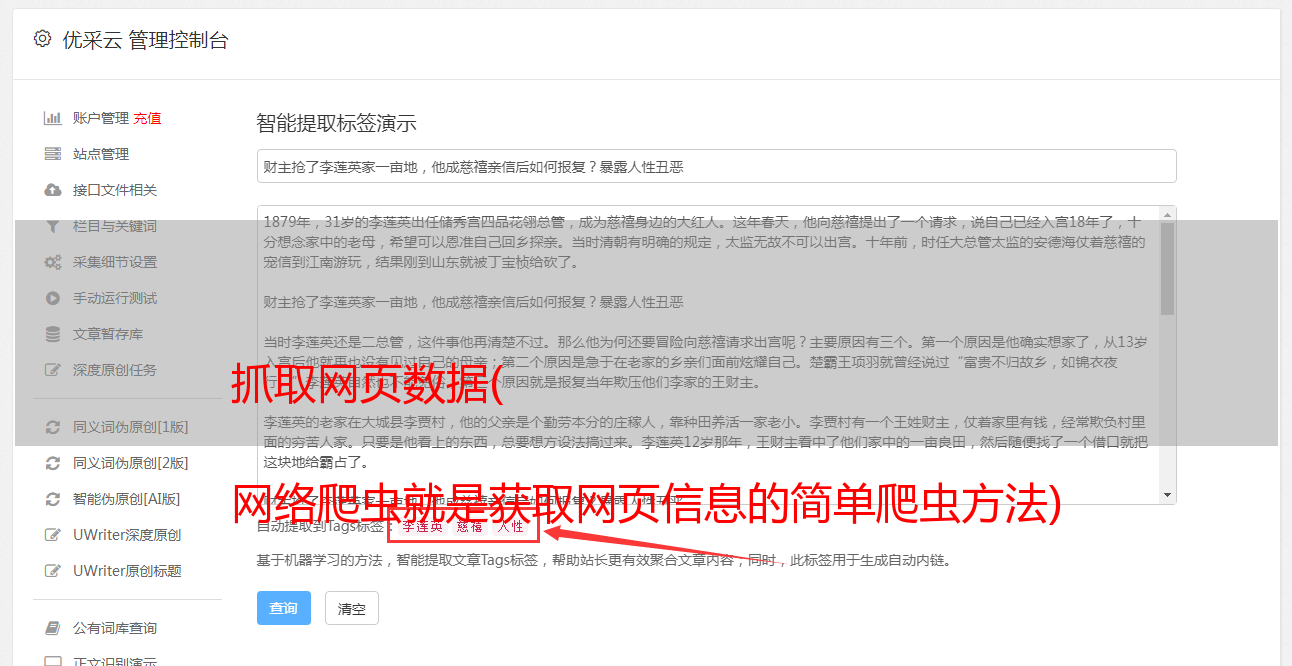Click the server icon next to 站点管理
This screenshot has height=666, width=1292.
coord(53,154)
